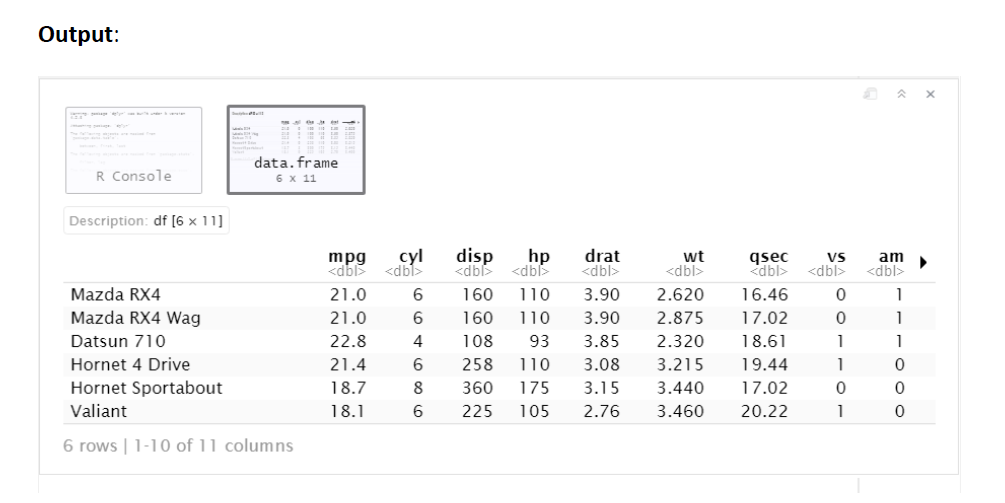Select the Valiant row label

[x=99, y=411]
